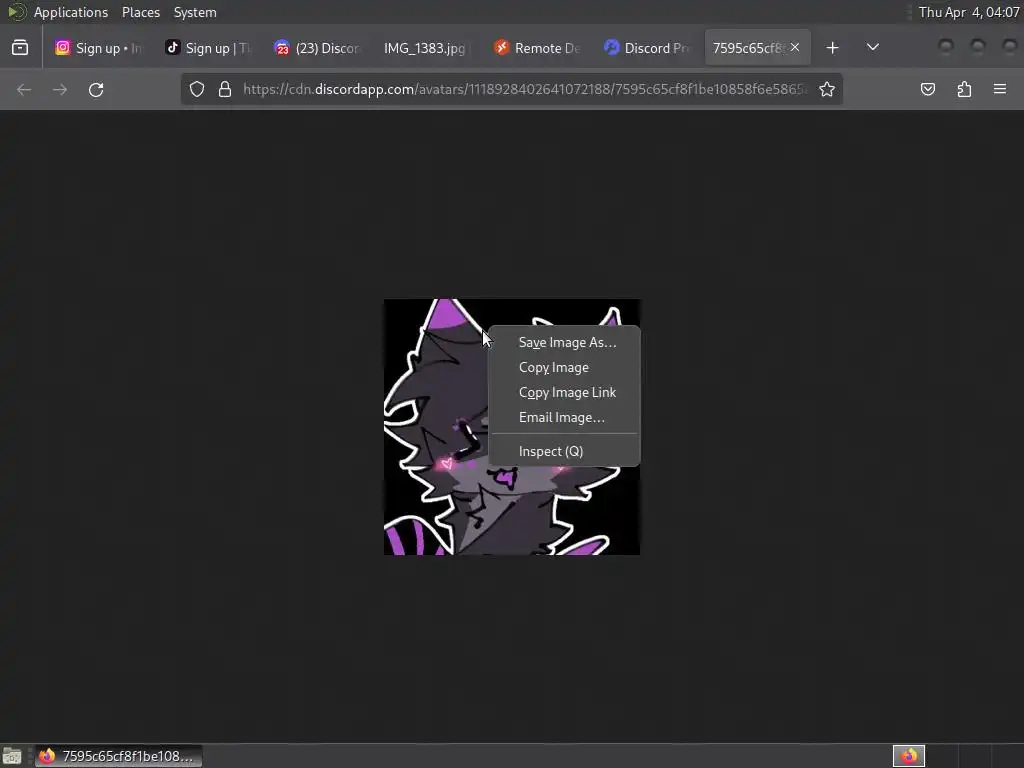The height and width of the screenshot is (768, 1024).
Task: Open the Extensions puzzle icon
Action: [964, 89]
